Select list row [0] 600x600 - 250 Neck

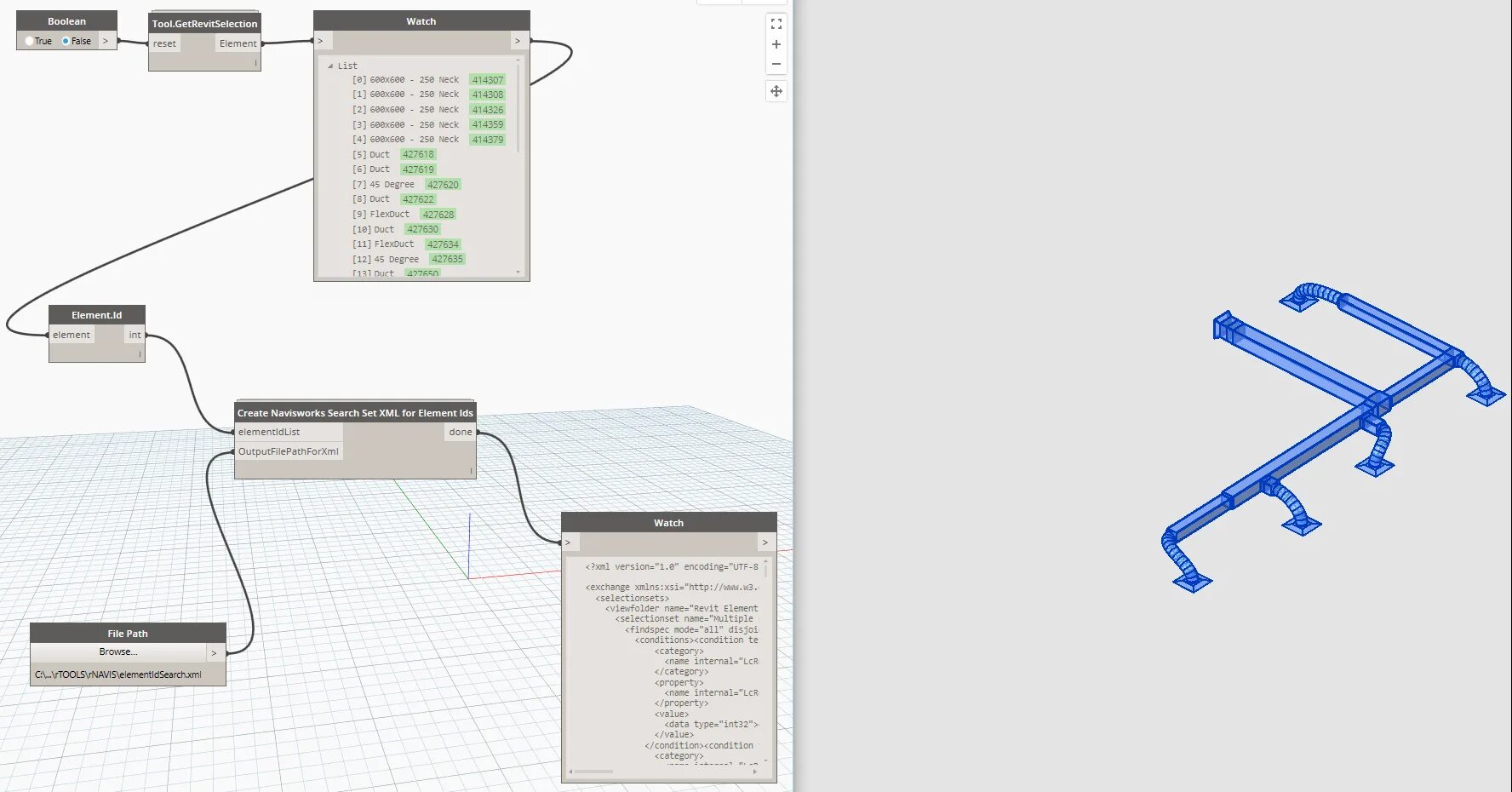pos(428,80)
